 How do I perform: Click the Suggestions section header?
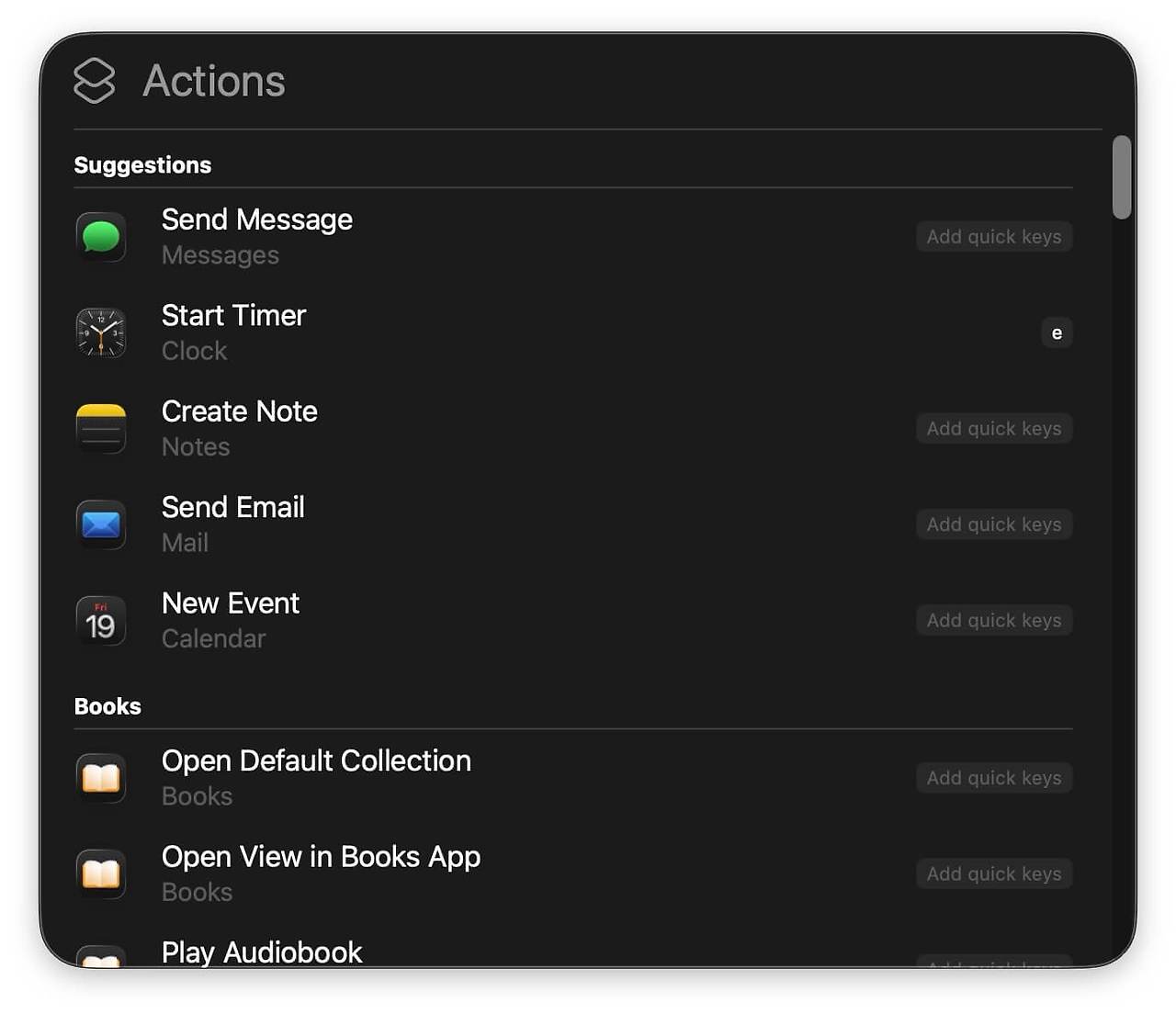(142, 165)
